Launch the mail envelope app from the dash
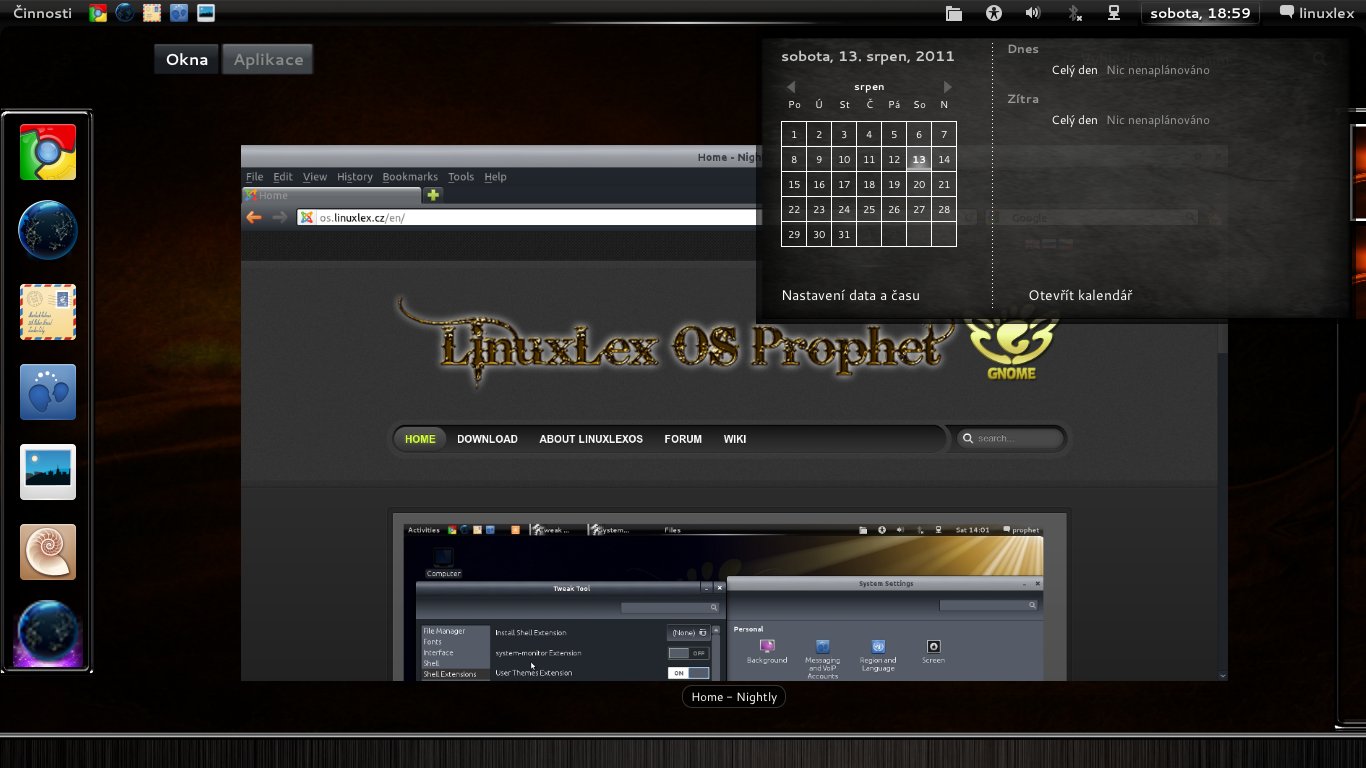 [48, 312]
